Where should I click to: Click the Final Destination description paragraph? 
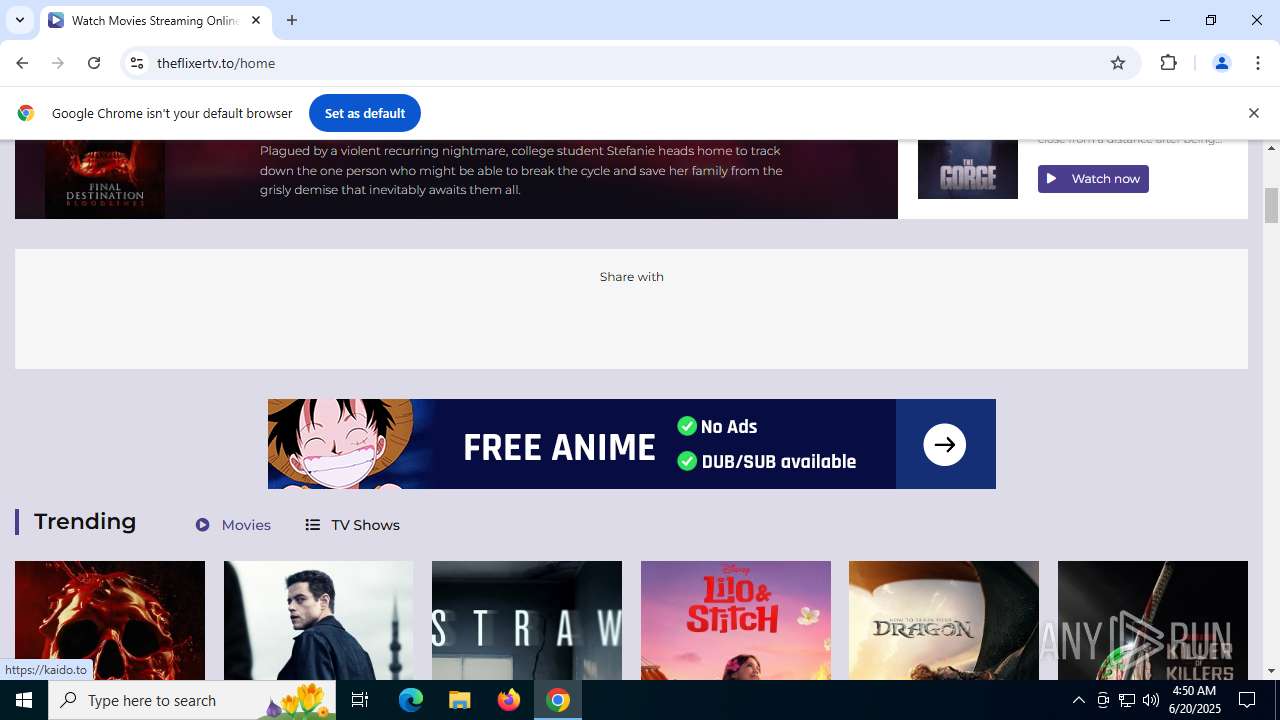pyautogui.click(x=521, y=170)
